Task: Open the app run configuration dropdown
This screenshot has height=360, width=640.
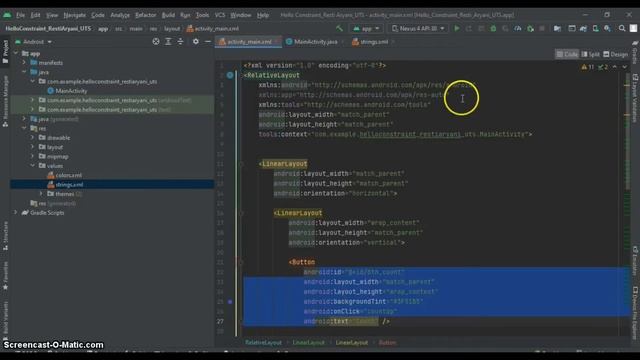Action: point(366,29)
